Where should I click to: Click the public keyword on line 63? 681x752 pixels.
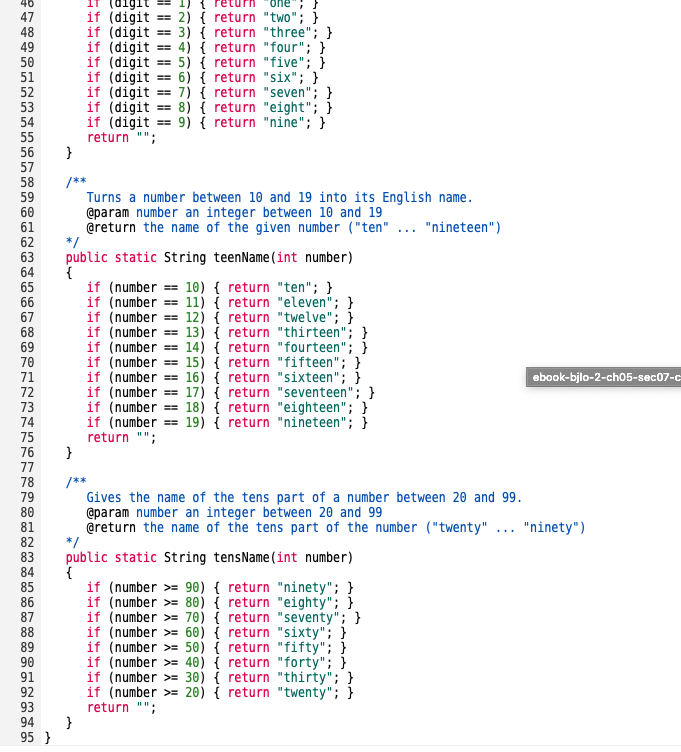click(86, 258)
